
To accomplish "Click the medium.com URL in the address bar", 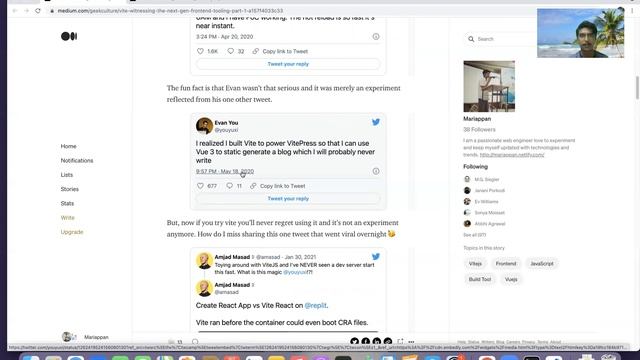I will tap(170, 11).
